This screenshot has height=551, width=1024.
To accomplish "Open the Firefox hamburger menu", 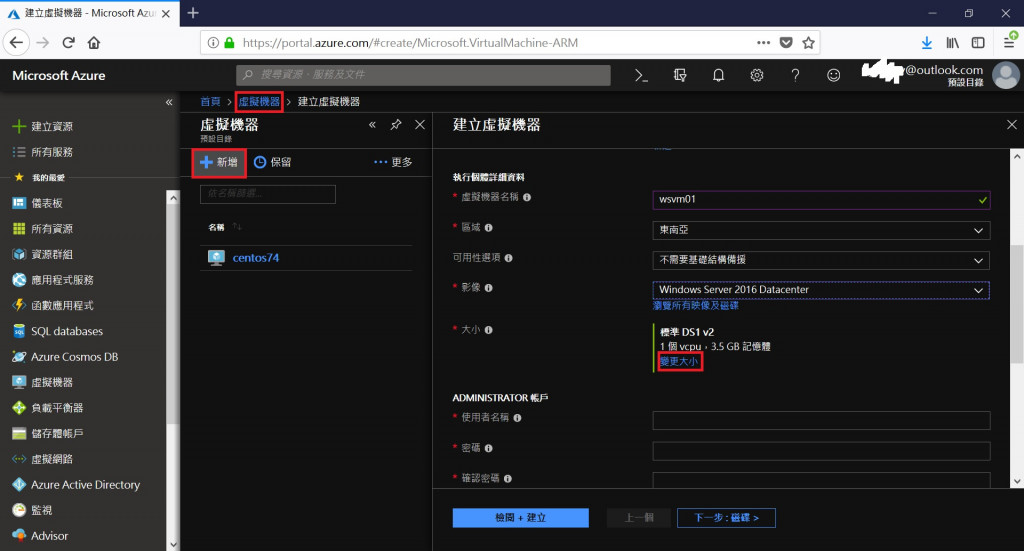I will [x=1009, y=43].
